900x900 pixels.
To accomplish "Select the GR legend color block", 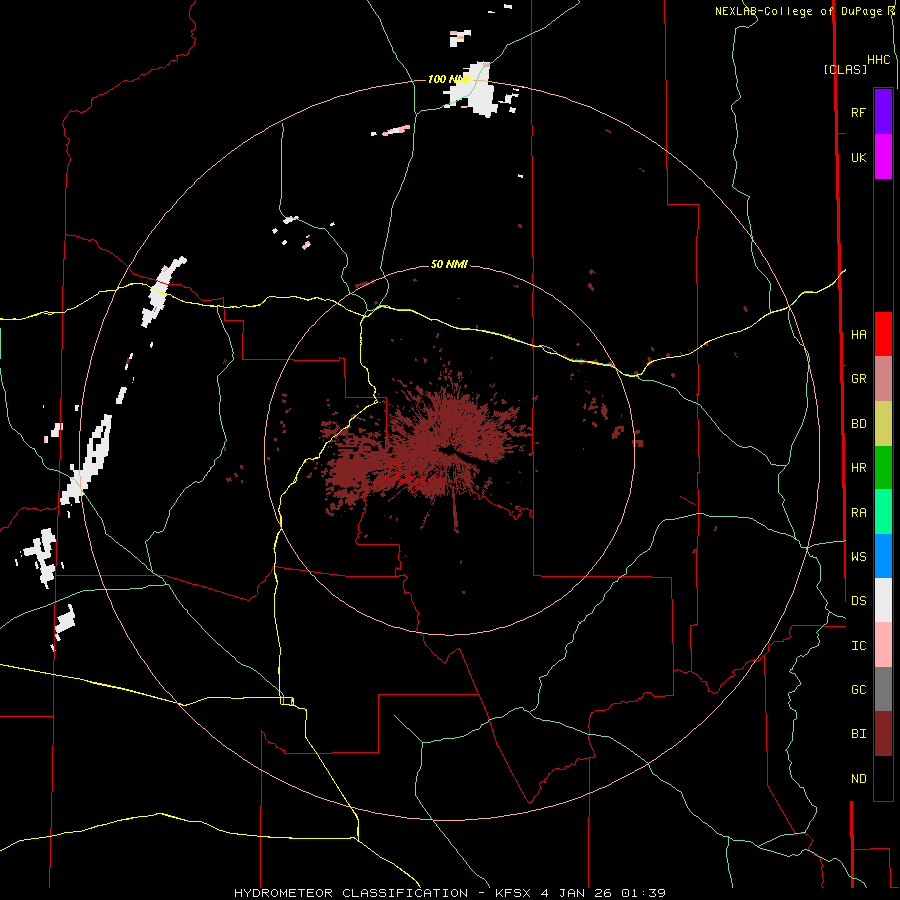I will point(883,379).
